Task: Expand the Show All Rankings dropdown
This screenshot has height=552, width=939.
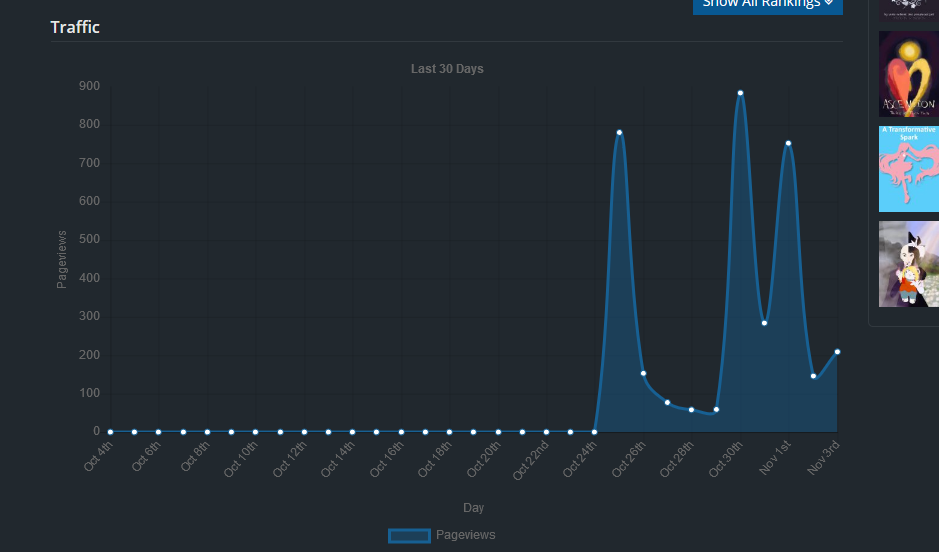Action: (767, 5)
